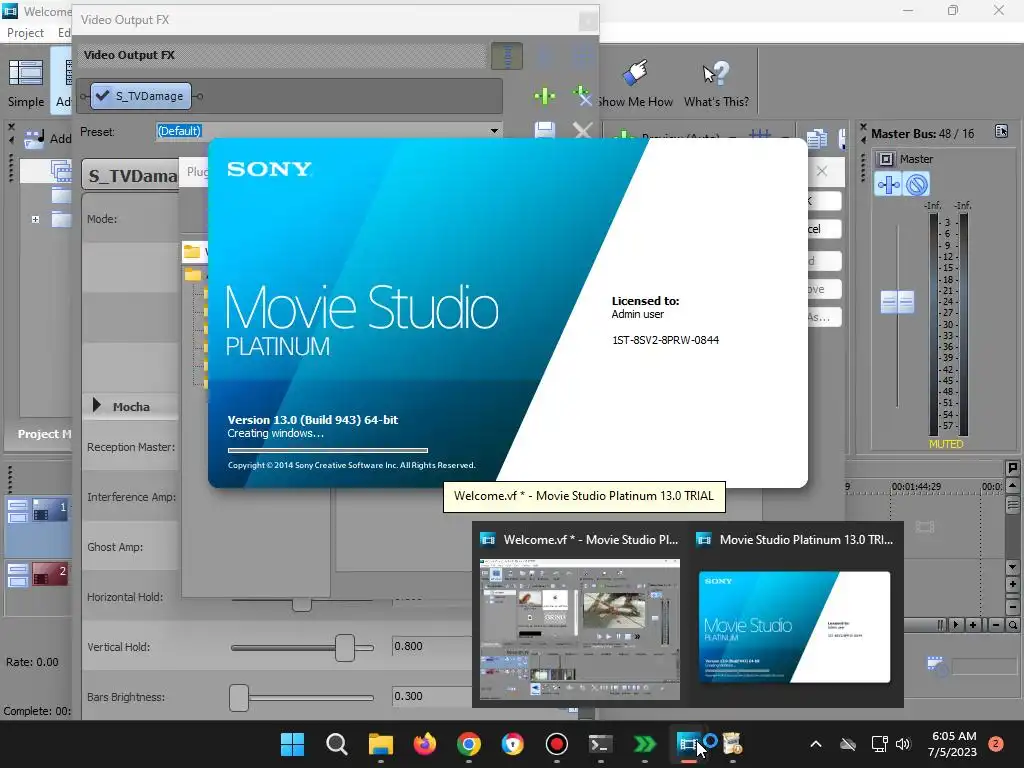Click the track height decrease minus button
The width and height of the screenshot is (1024, 768).
pos(1012,607)
